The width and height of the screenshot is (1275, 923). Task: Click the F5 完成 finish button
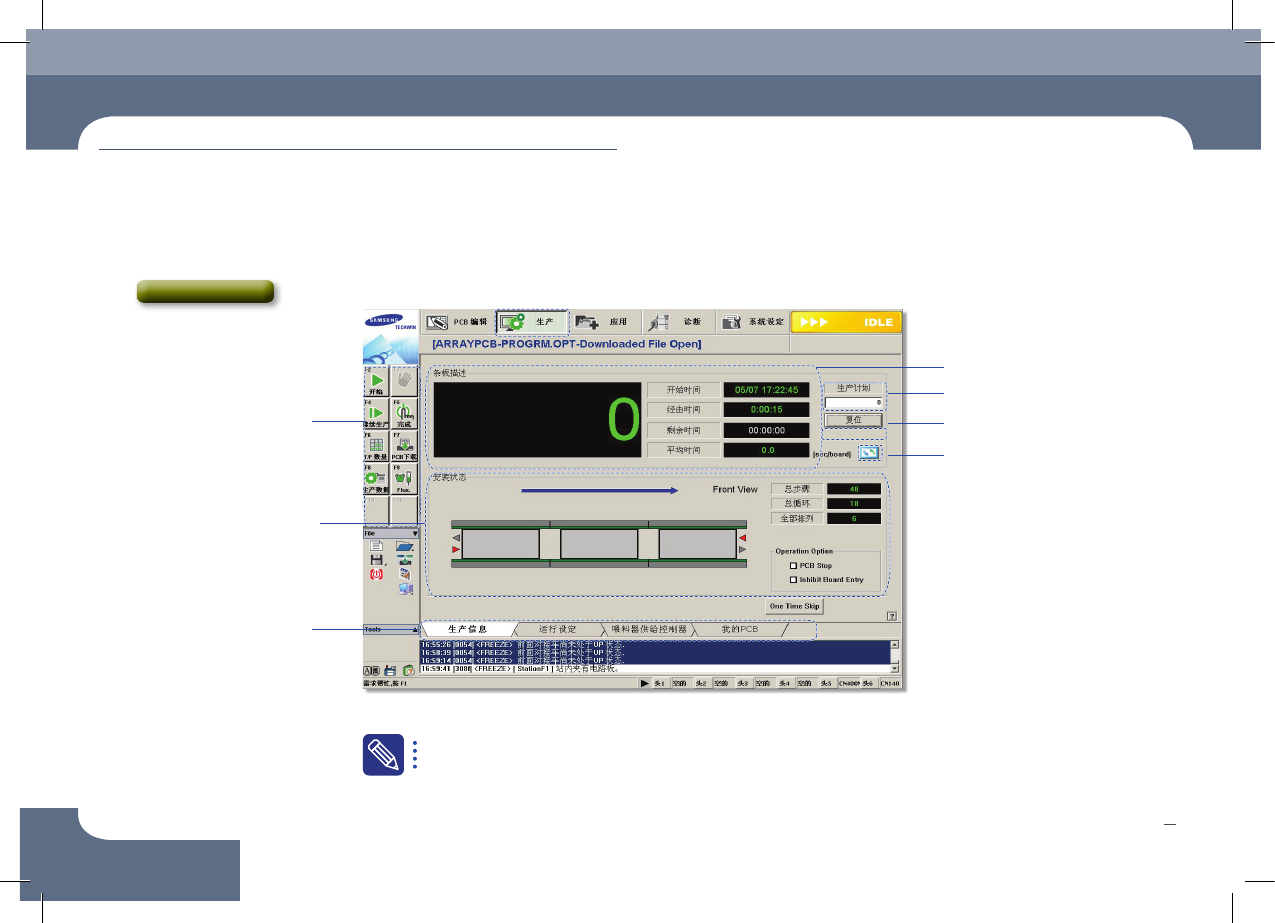click(x=404, y=415)
